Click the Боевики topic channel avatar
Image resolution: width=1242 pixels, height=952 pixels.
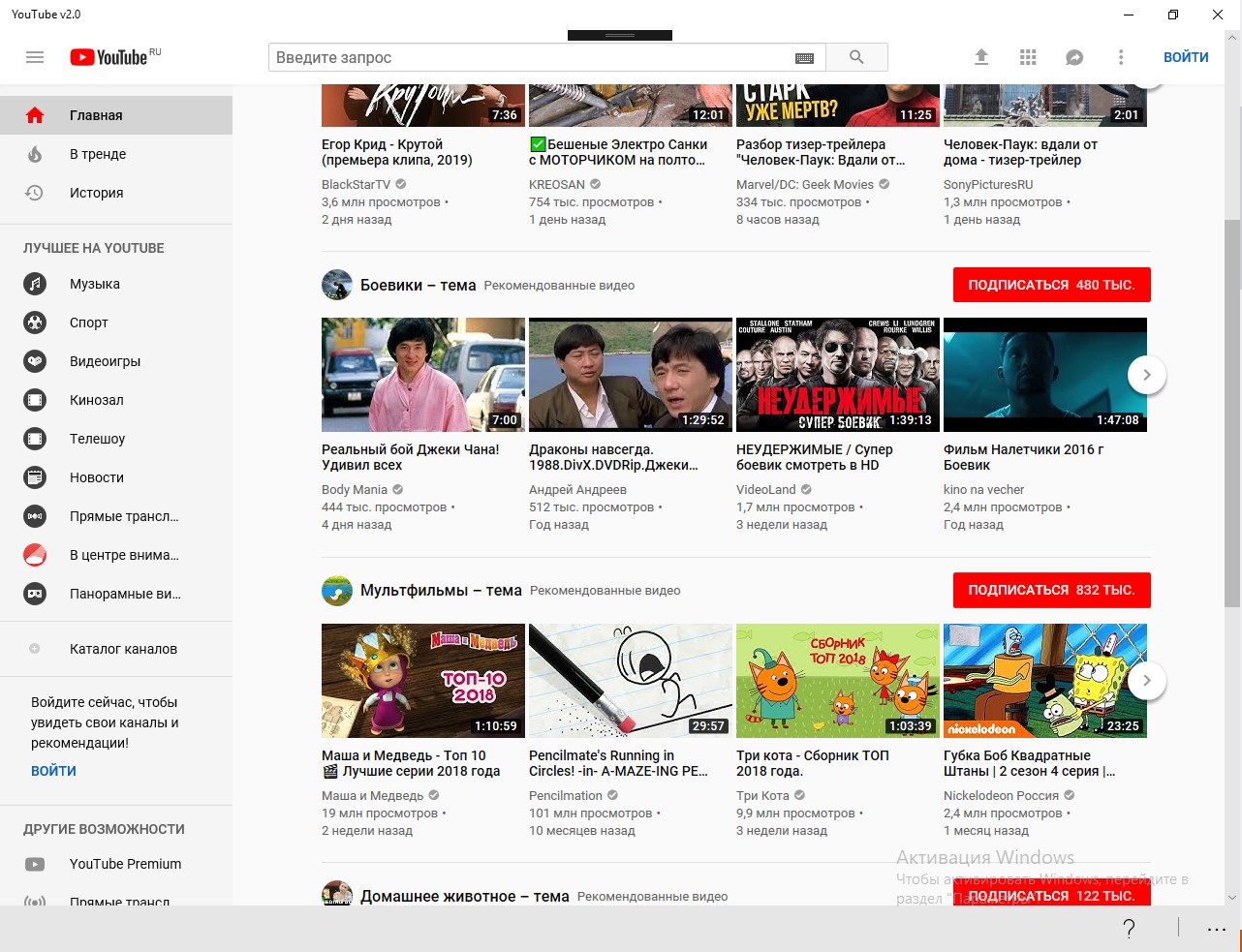pyautogui.click(x=337, y=285)
